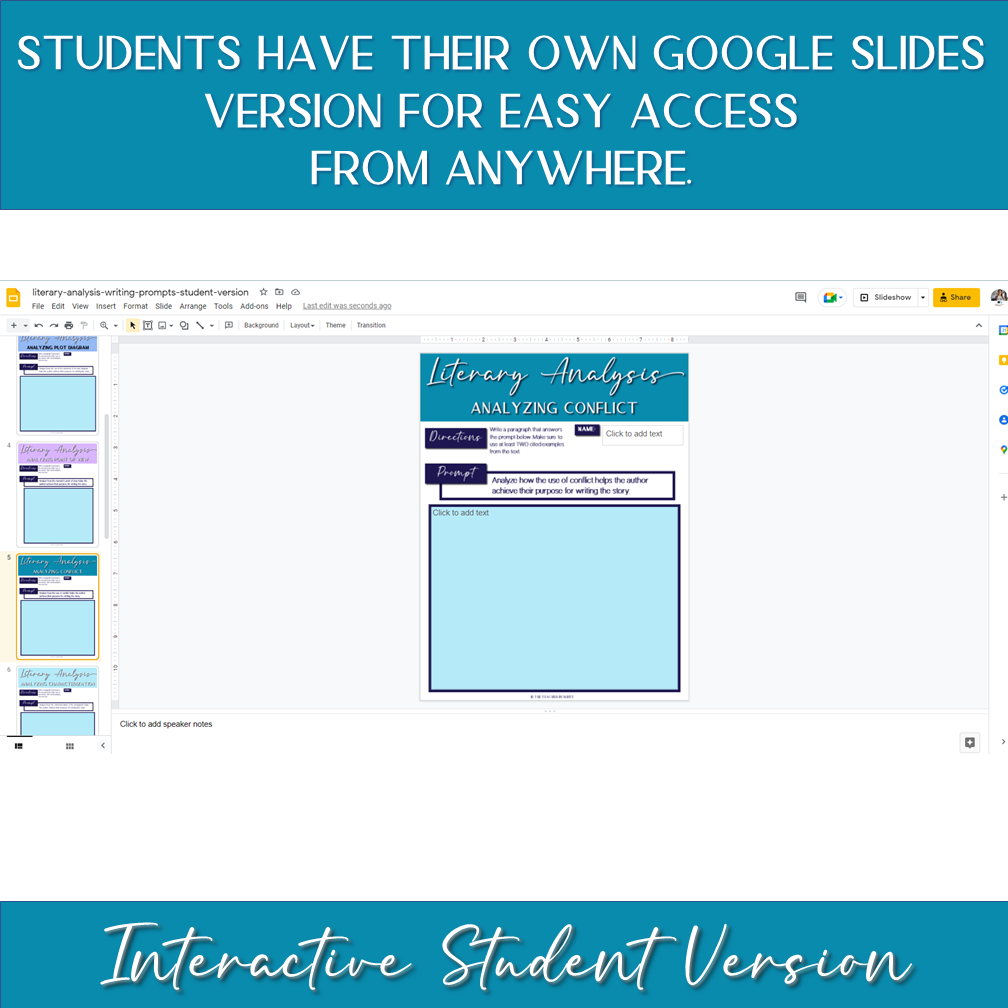Switch to filmstrip view
The image size is (1008, 1008).
(18, 746)
